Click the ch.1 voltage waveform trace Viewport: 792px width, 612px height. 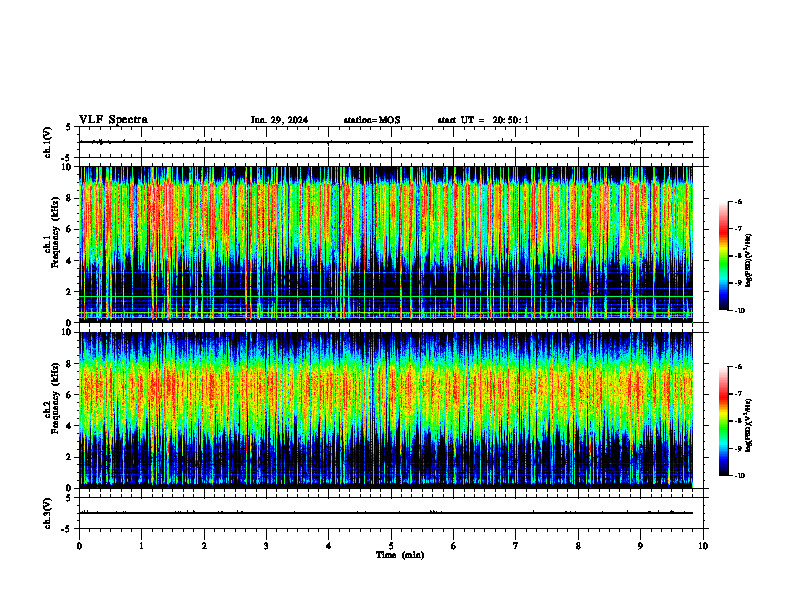coord(386,142)
